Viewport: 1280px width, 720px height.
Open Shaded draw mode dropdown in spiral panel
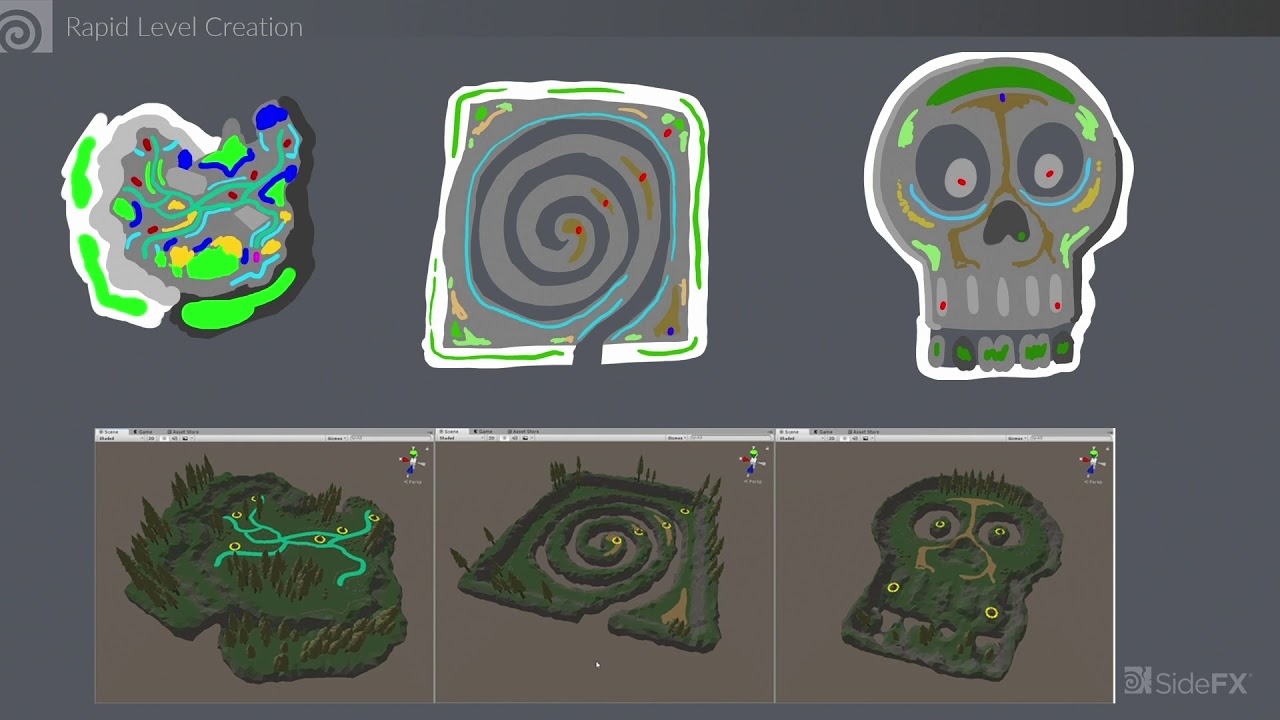[461, 438]
